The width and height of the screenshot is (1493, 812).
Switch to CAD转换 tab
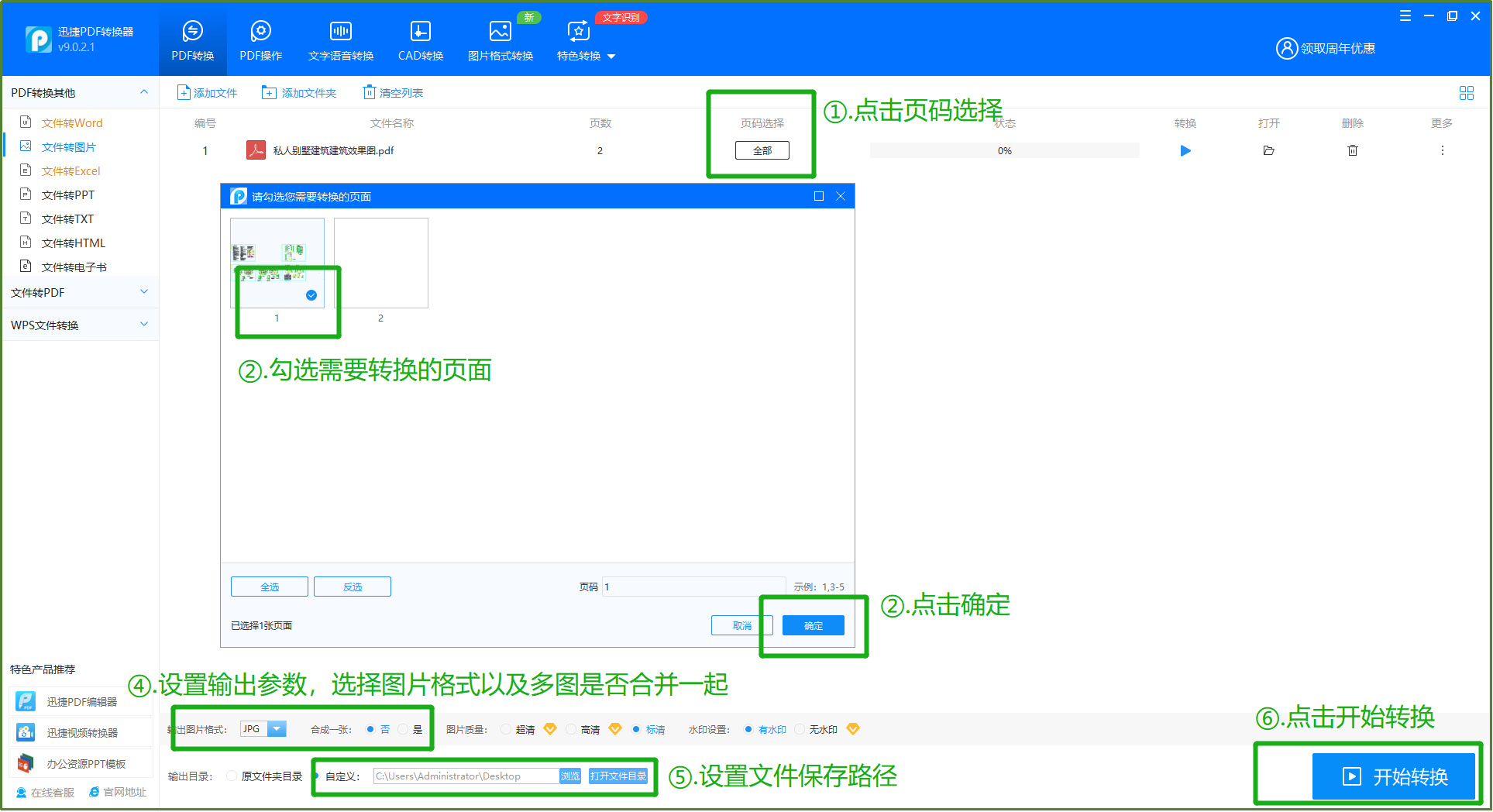pyautogui.click(x=421, y=41)
